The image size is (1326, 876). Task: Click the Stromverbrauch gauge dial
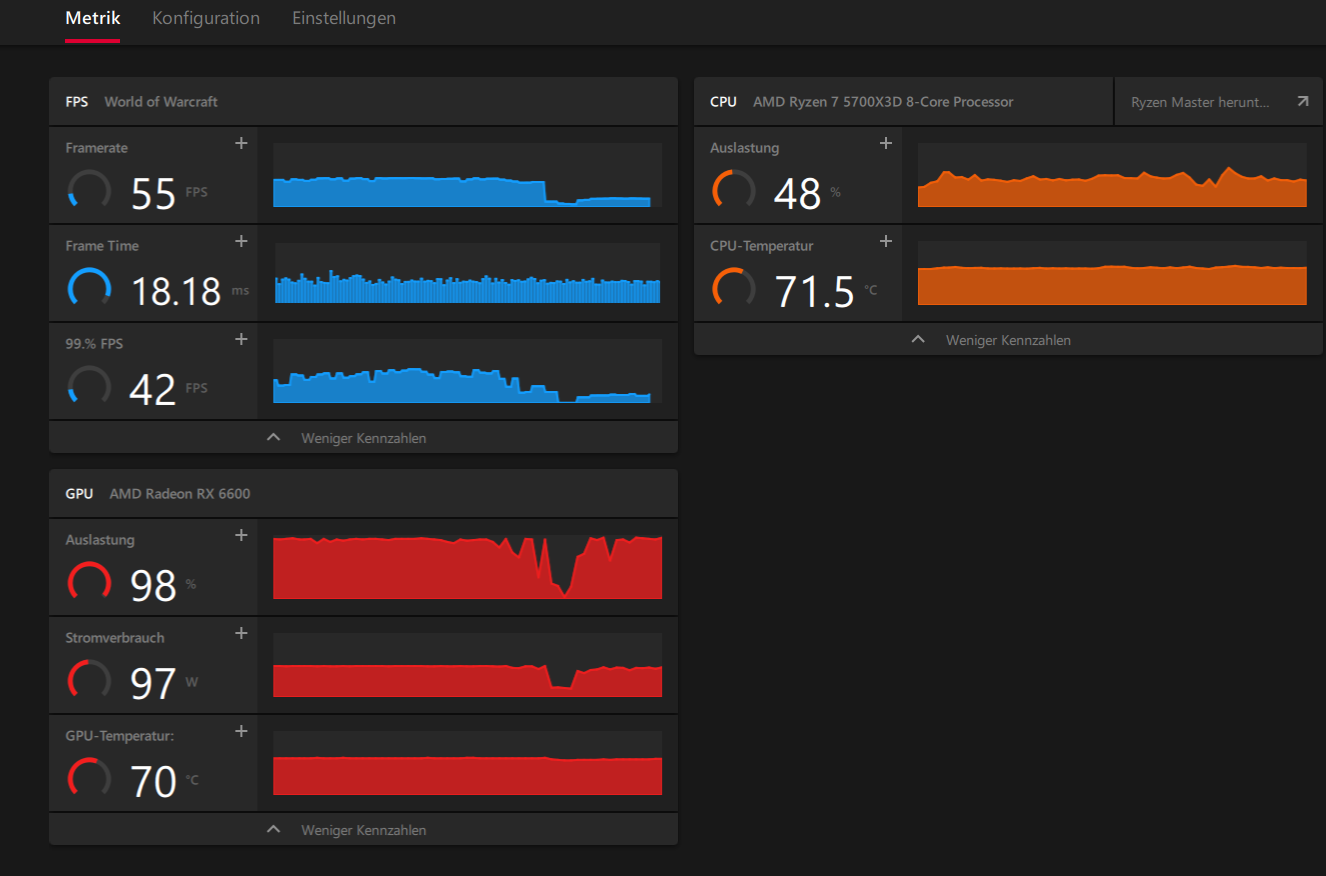click(x=89, y=680)
